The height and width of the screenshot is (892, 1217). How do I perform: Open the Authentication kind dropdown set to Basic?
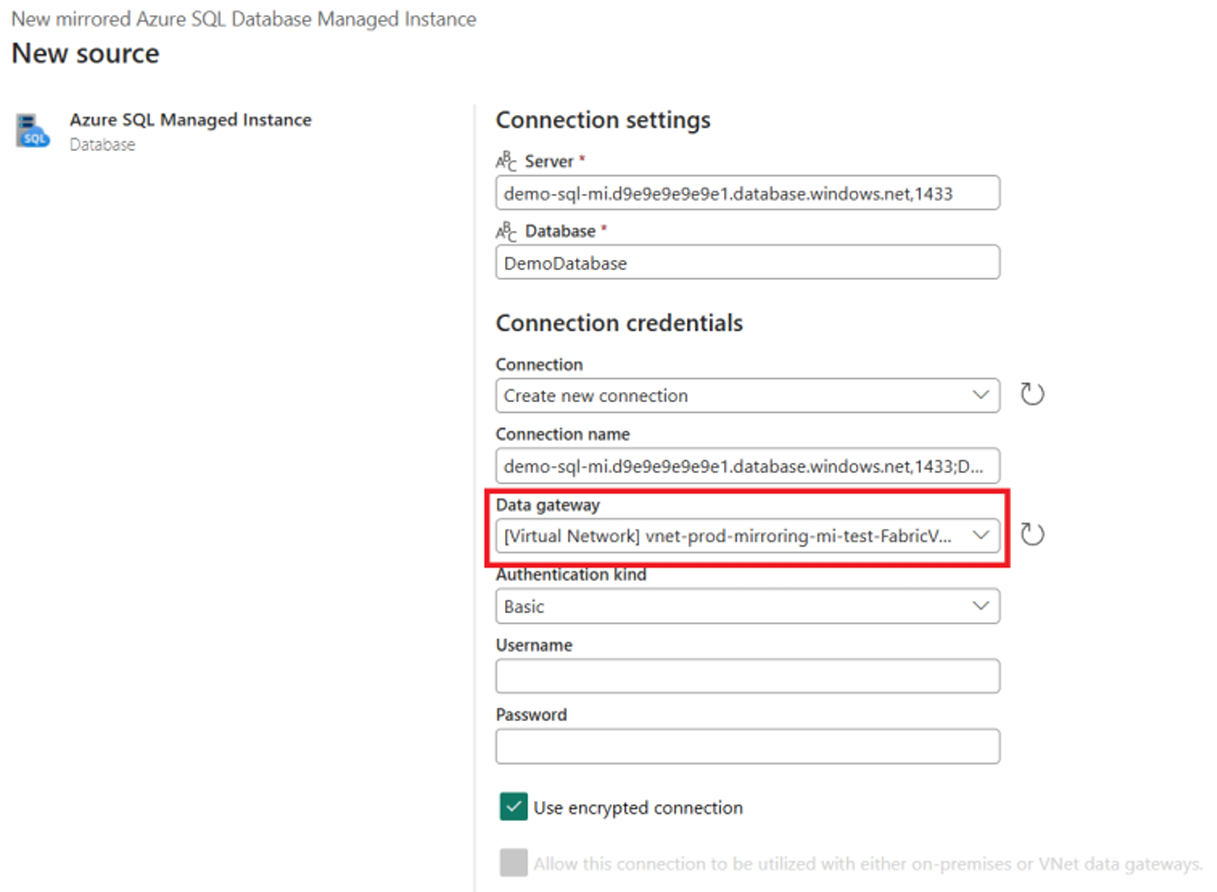tap(747, 606)
